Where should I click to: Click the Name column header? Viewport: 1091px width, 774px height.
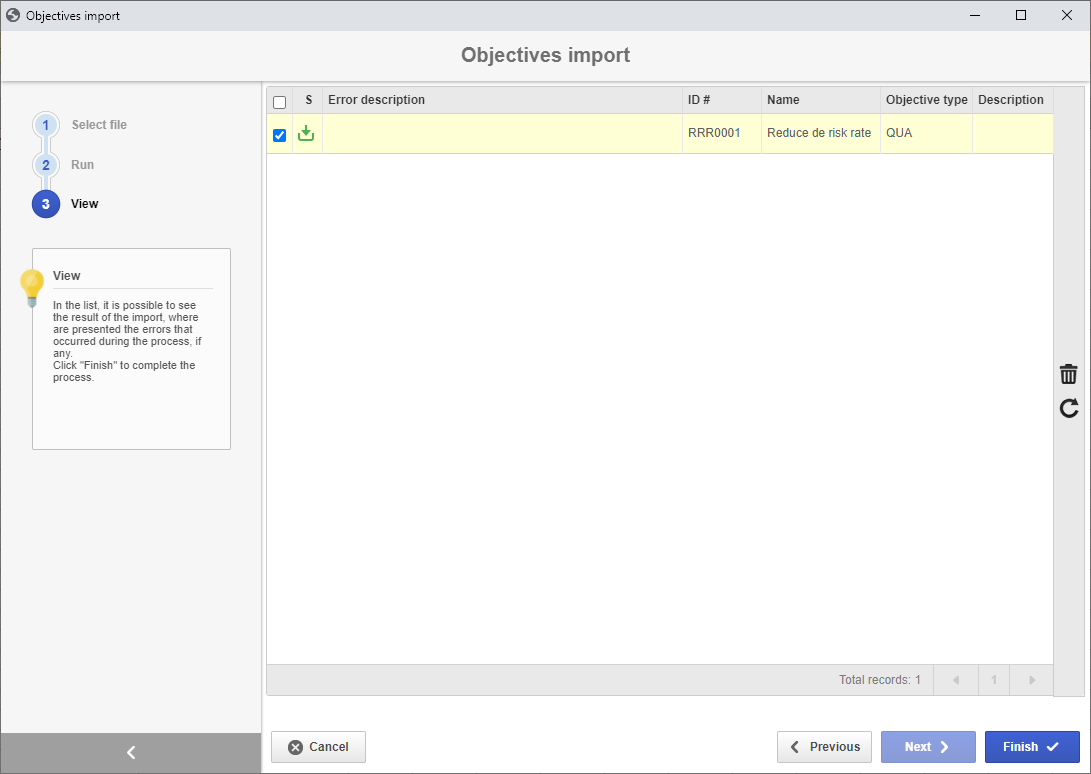(821, 100)
